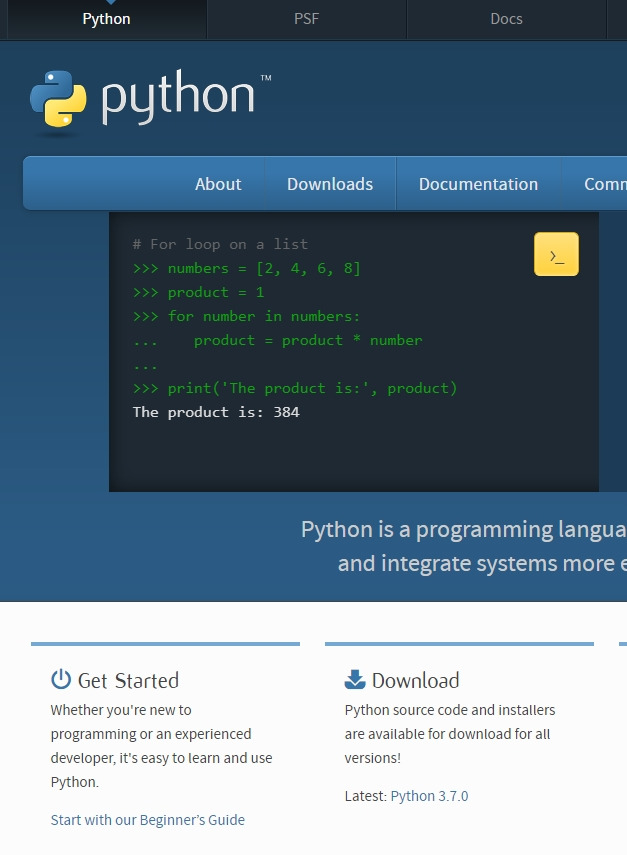This screenshot has width=627, height=855.
Task: Click the Get Started power icon
Action: coord(61,679)
